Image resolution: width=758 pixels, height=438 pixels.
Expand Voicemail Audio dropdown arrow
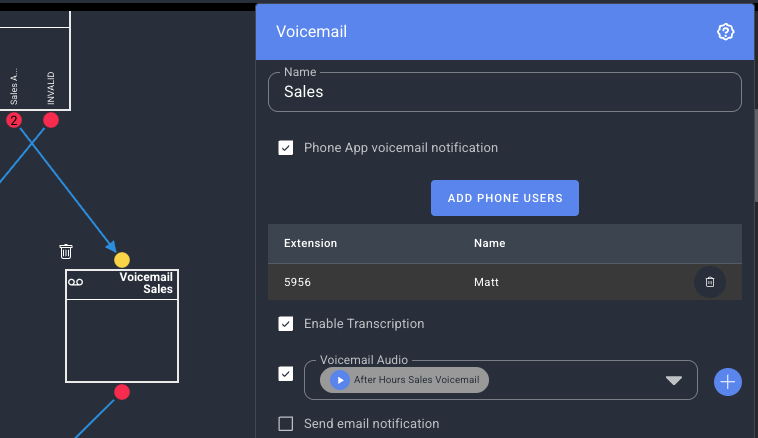tap(673, 380)
